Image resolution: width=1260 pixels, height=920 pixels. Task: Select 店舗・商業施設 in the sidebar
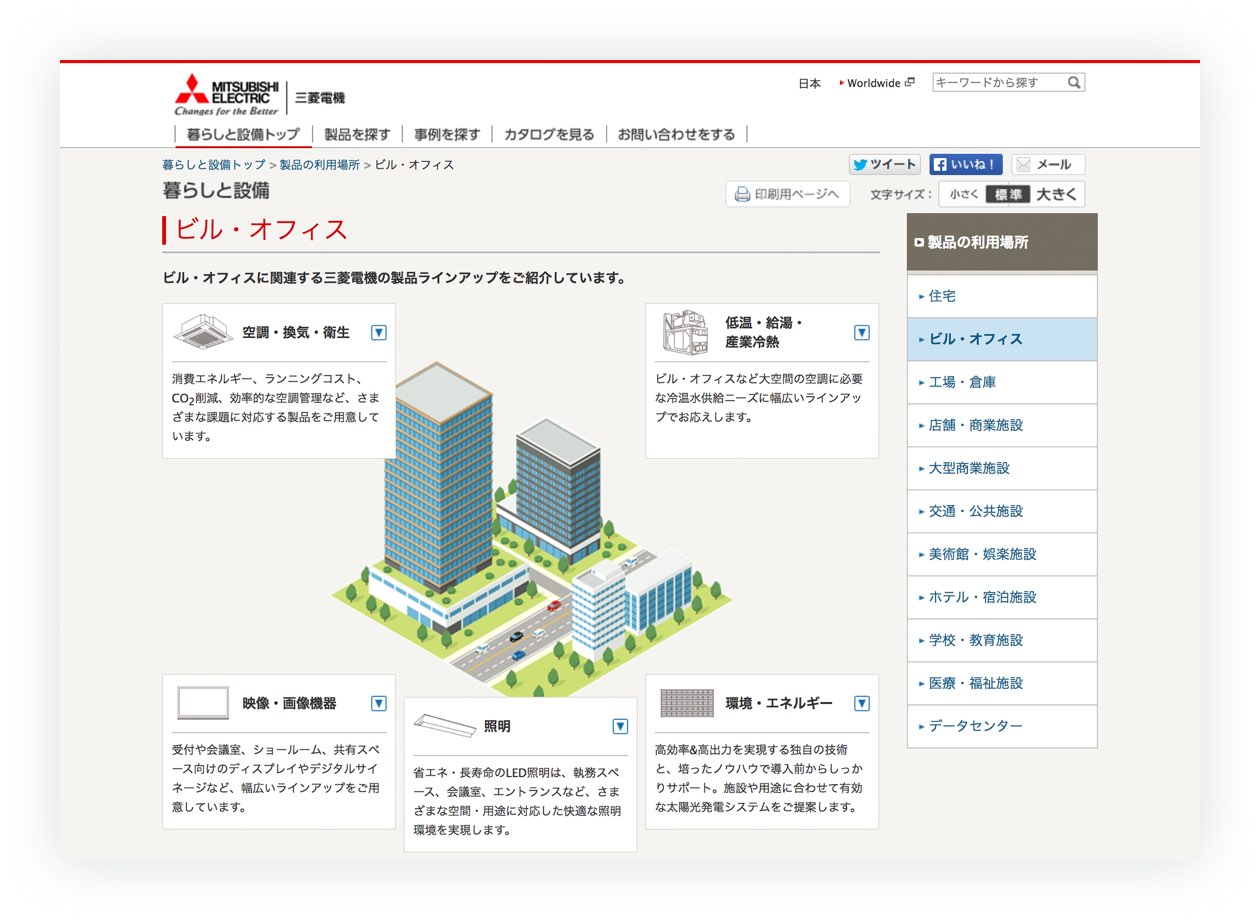click(1002, 425)
